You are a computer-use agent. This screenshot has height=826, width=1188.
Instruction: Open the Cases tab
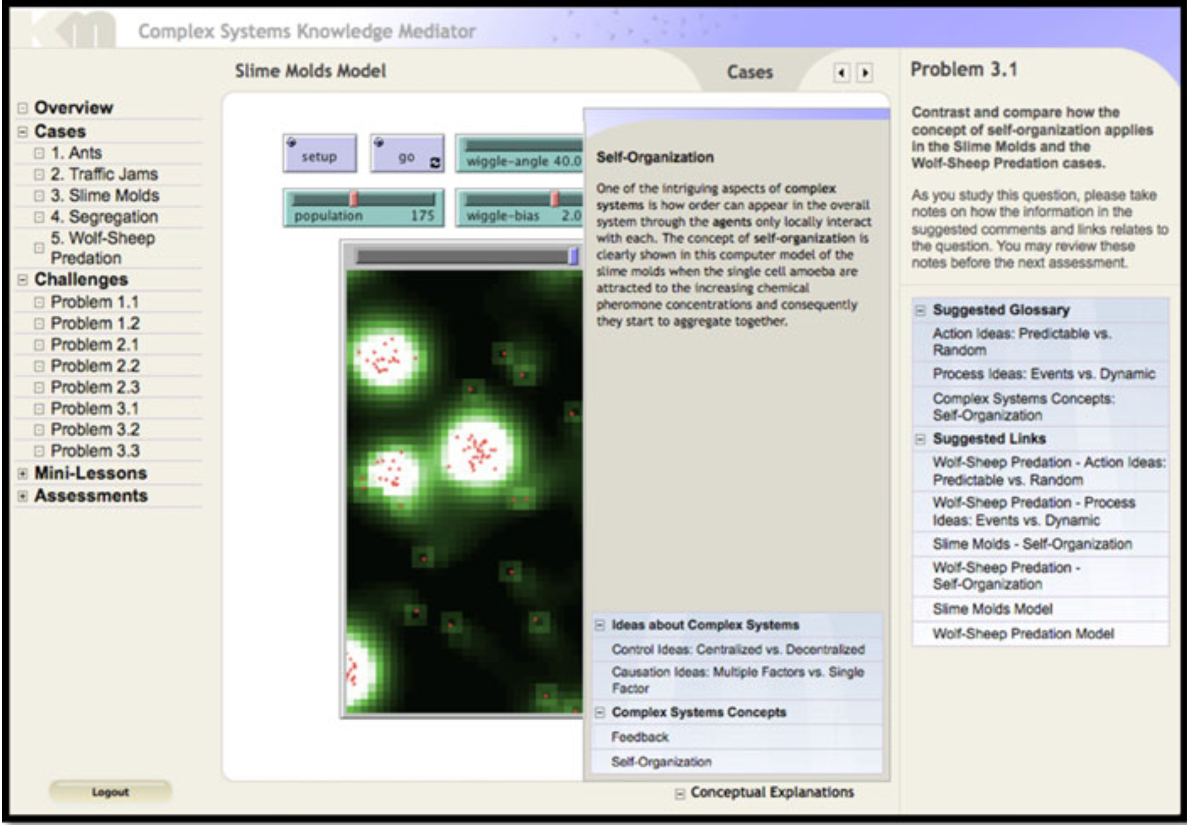(749, 72)
